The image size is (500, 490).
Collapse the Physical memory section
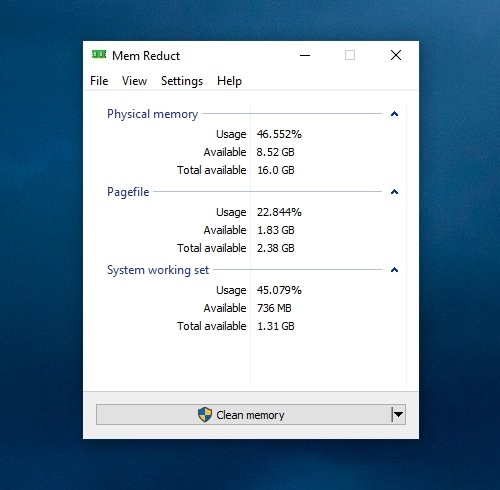pyautogui.click(x=394, y=114)
